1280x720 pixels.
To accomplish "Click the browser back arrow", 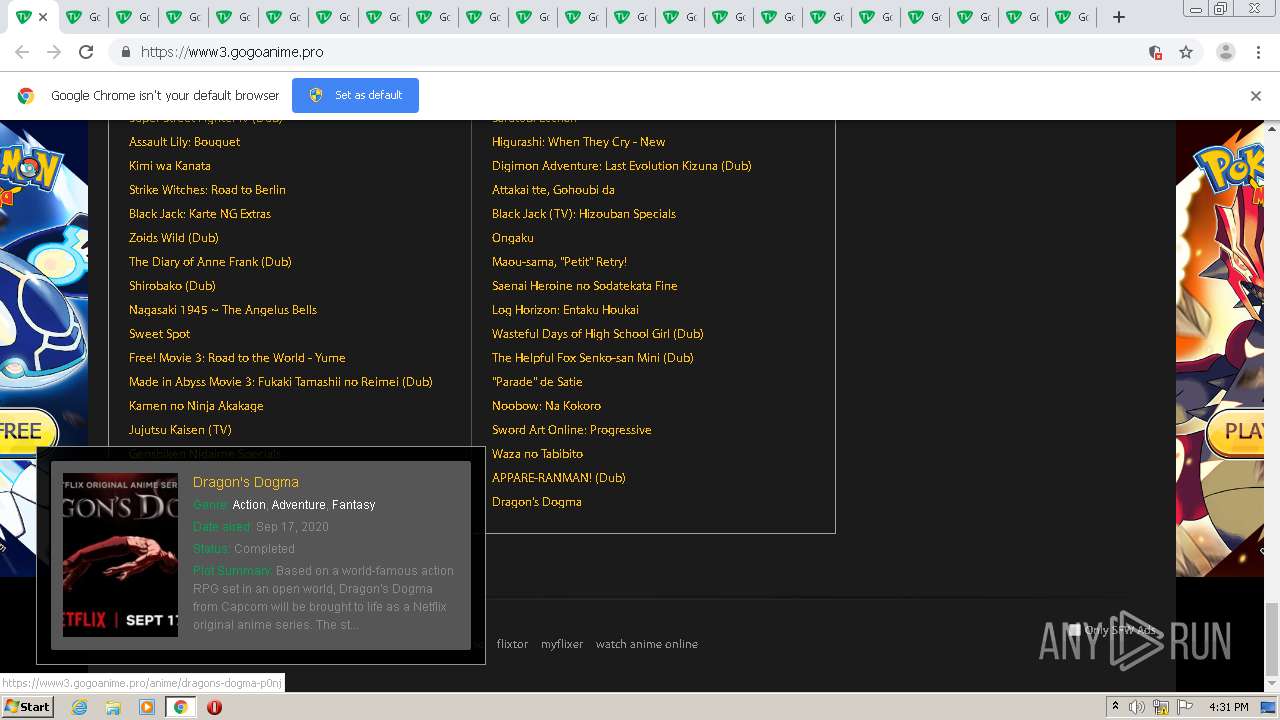I will click(x=22, y=52).
